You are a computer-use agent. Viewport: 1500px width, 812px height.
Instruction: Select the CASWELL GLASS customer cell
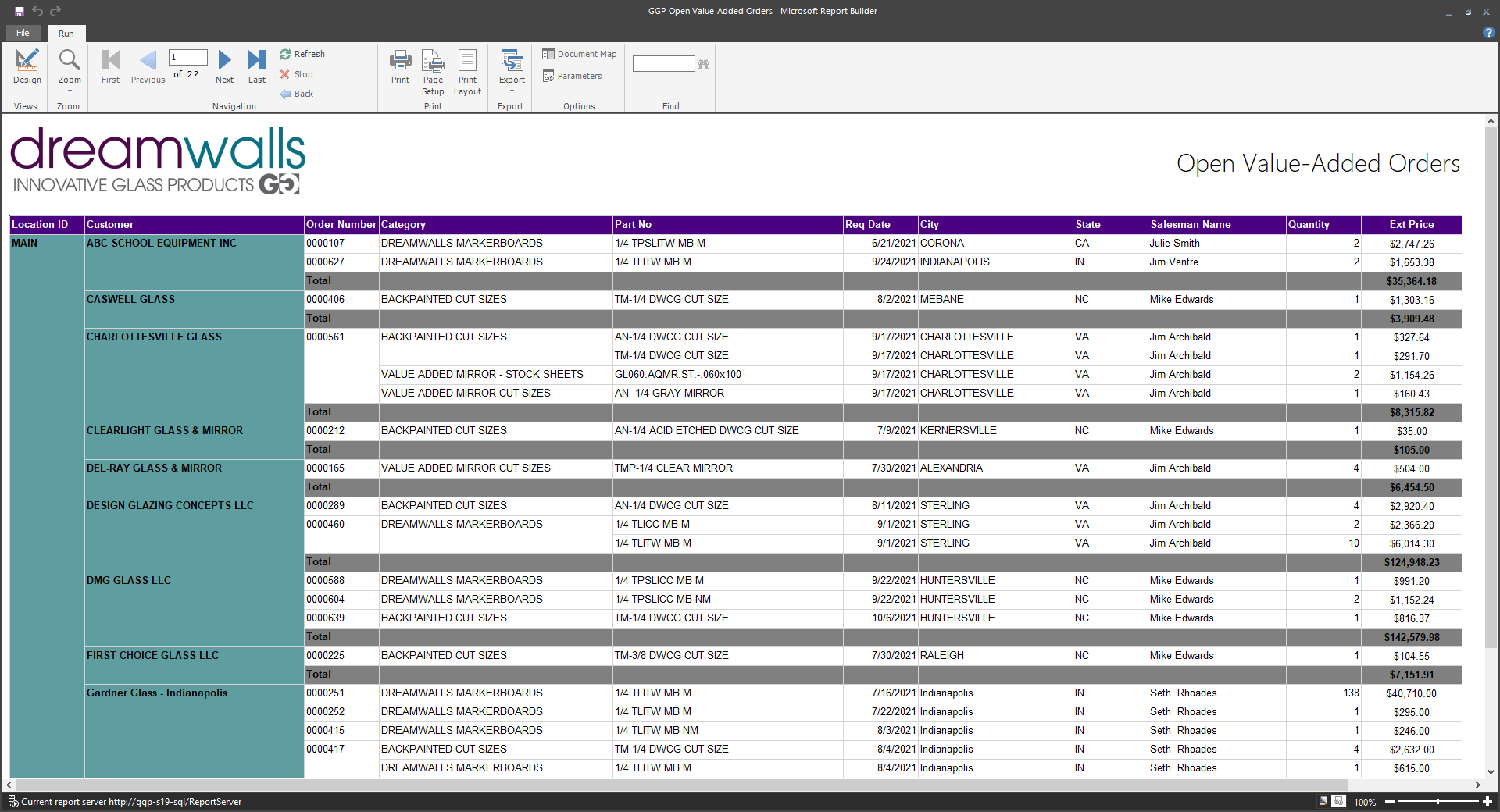pos(194,309)
